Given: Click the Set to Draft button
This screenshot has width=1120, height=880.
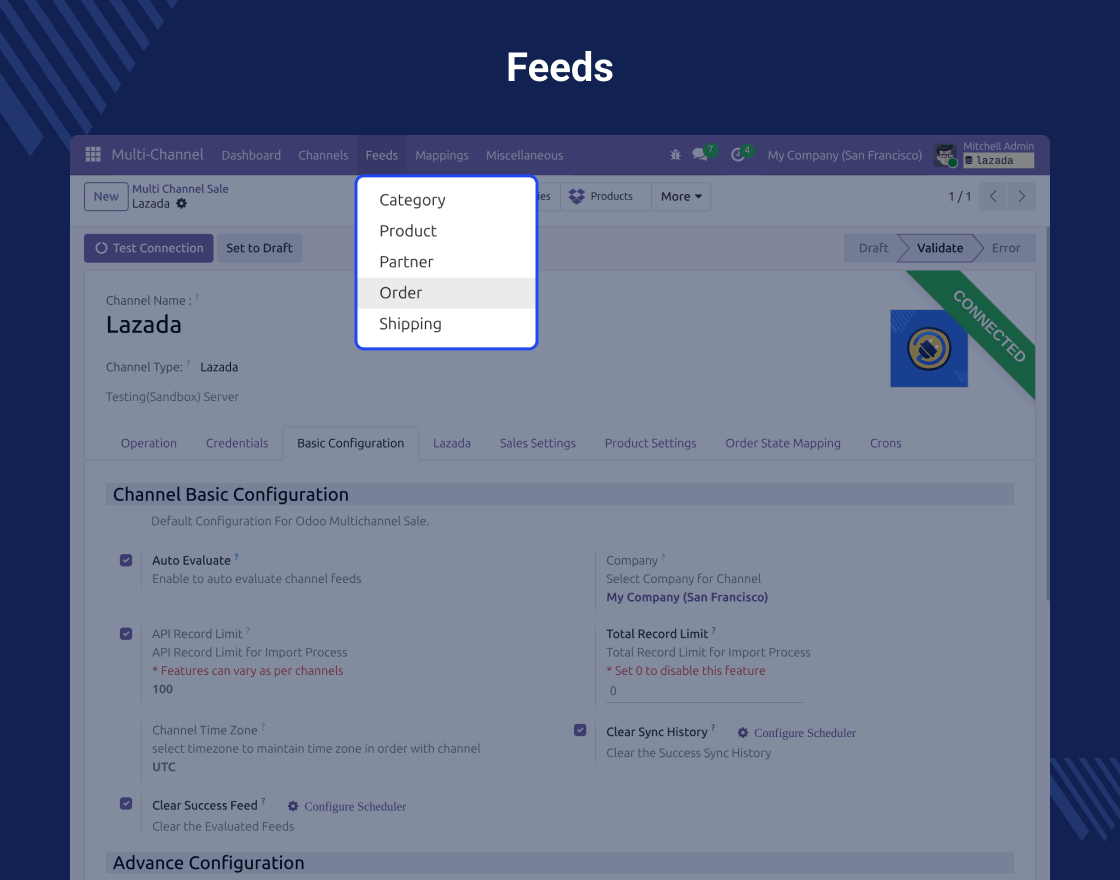Looking at the screenshot, I should [259, 248].
